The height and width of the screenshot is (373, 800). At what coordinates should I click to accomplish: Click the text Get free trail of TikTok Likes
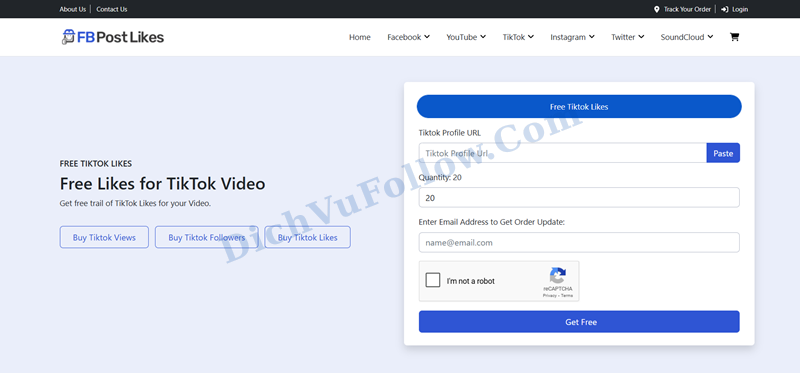[x=135, y=203]
